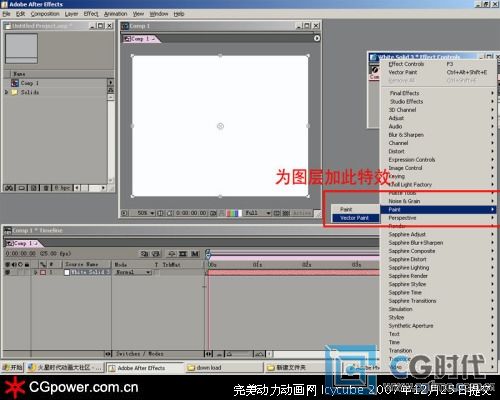500x400 pixels.
Task: Click the Windows Start button
Action: pos(12,367)
